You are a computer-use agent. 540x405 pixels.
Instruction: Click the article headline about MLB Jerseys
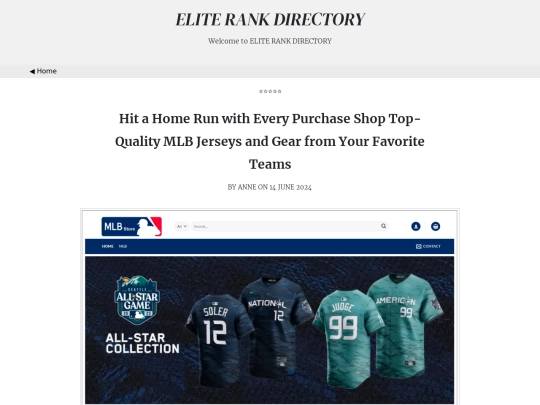click(270, 141)
